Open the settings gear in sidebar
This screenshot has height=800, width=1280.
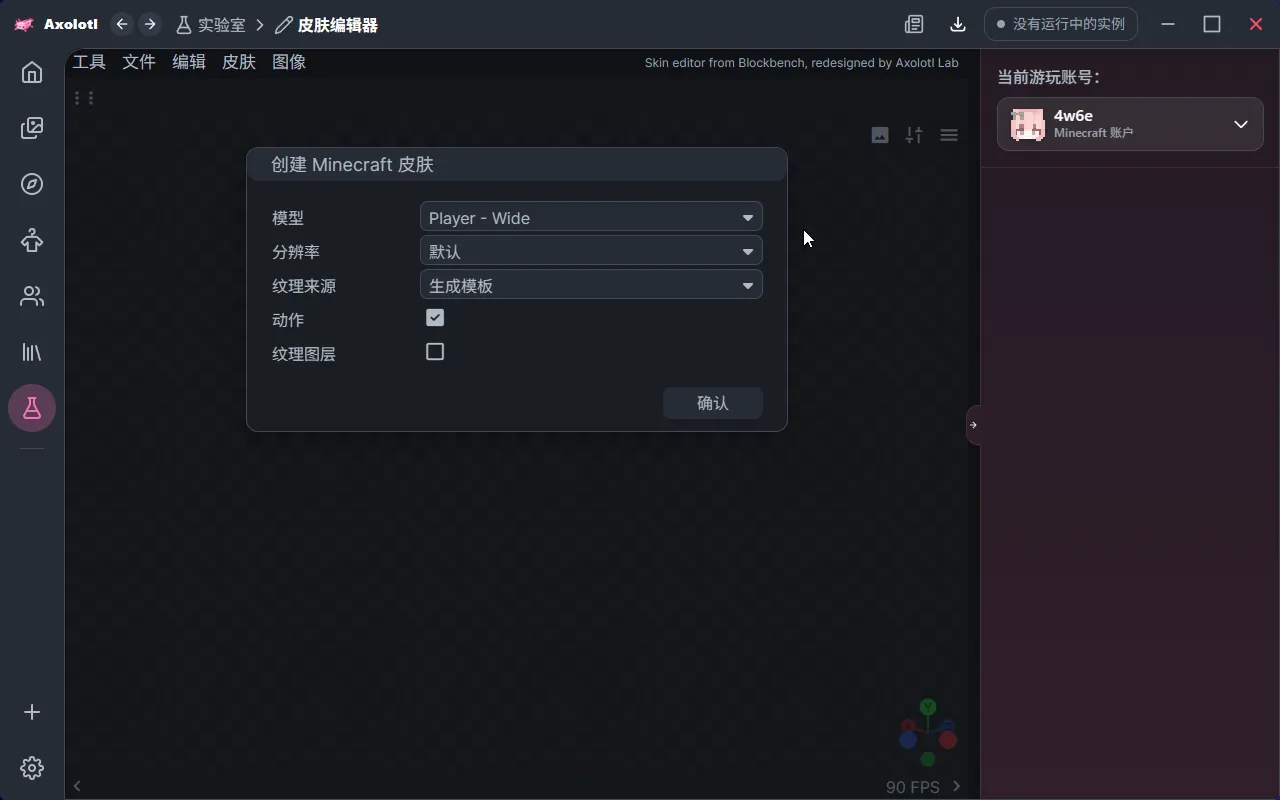[32, 768]
